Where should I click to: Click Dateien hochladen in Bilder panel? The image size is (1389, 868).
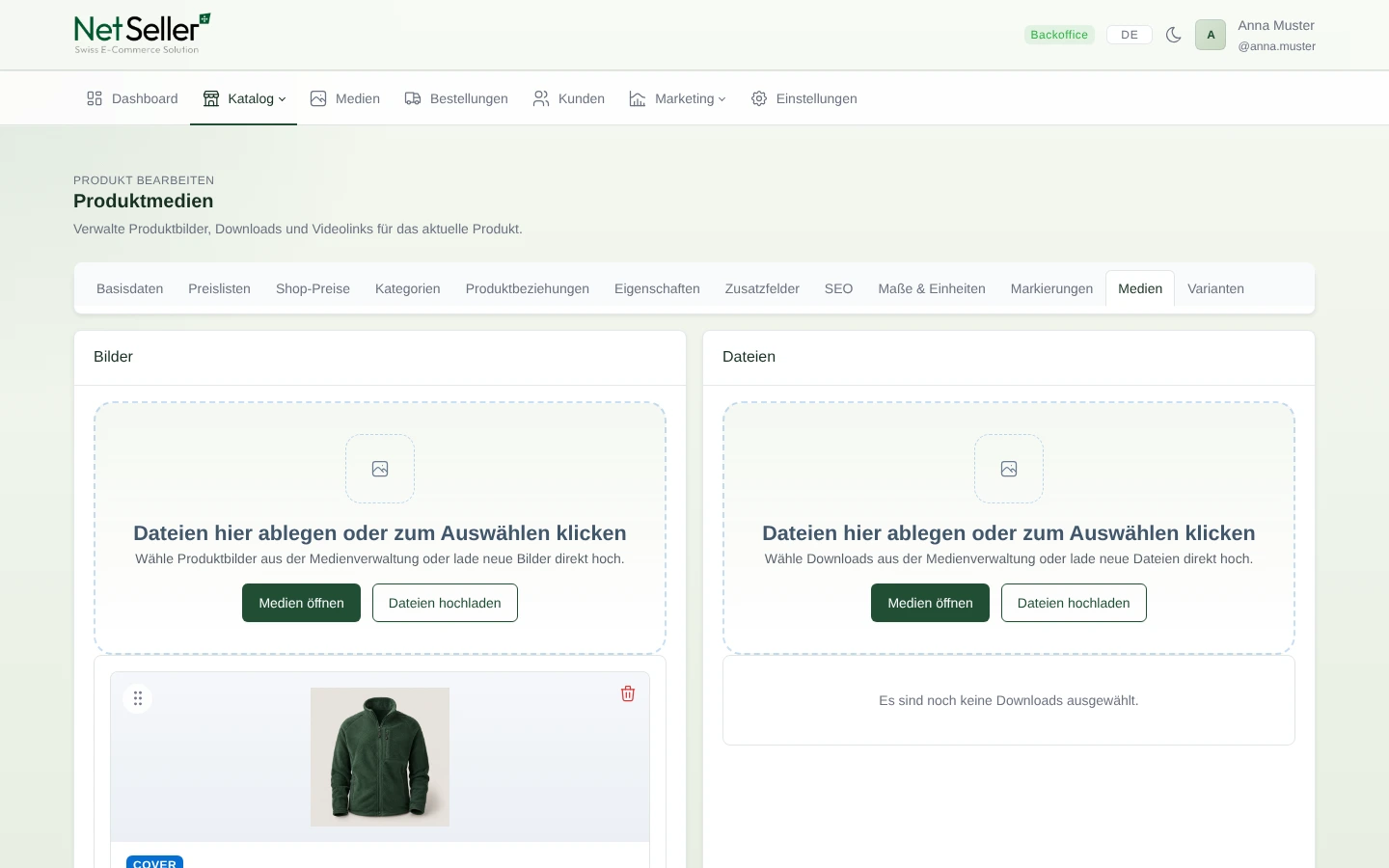445,603
